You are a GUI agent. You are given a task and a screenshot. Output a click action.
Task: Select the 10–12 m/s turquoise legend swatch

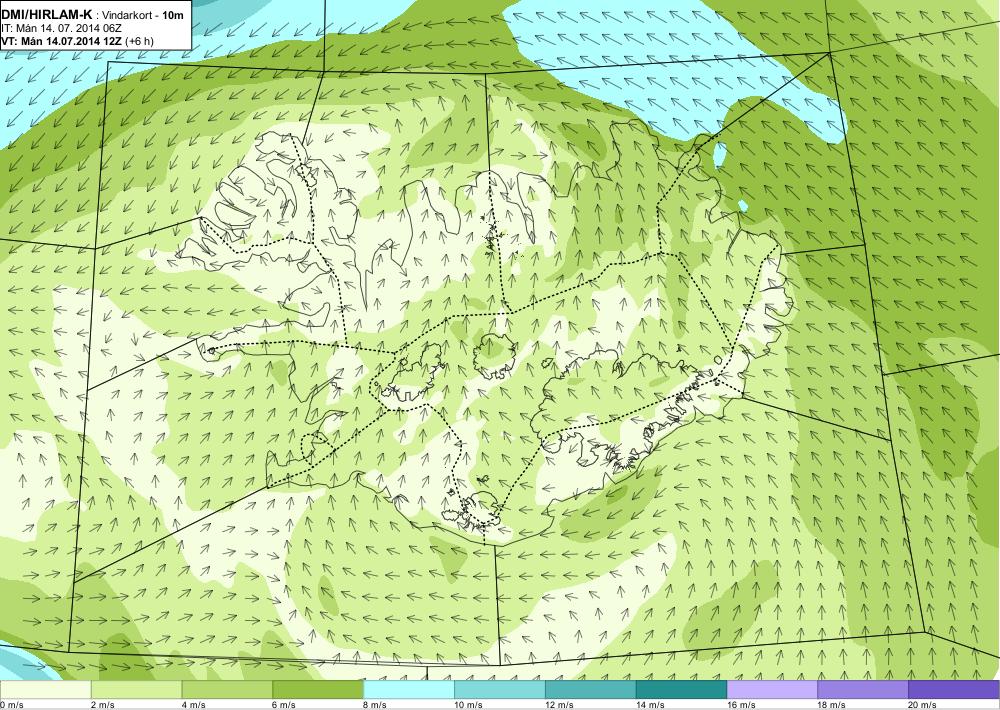pyautogui.click(x=499, y=690)
